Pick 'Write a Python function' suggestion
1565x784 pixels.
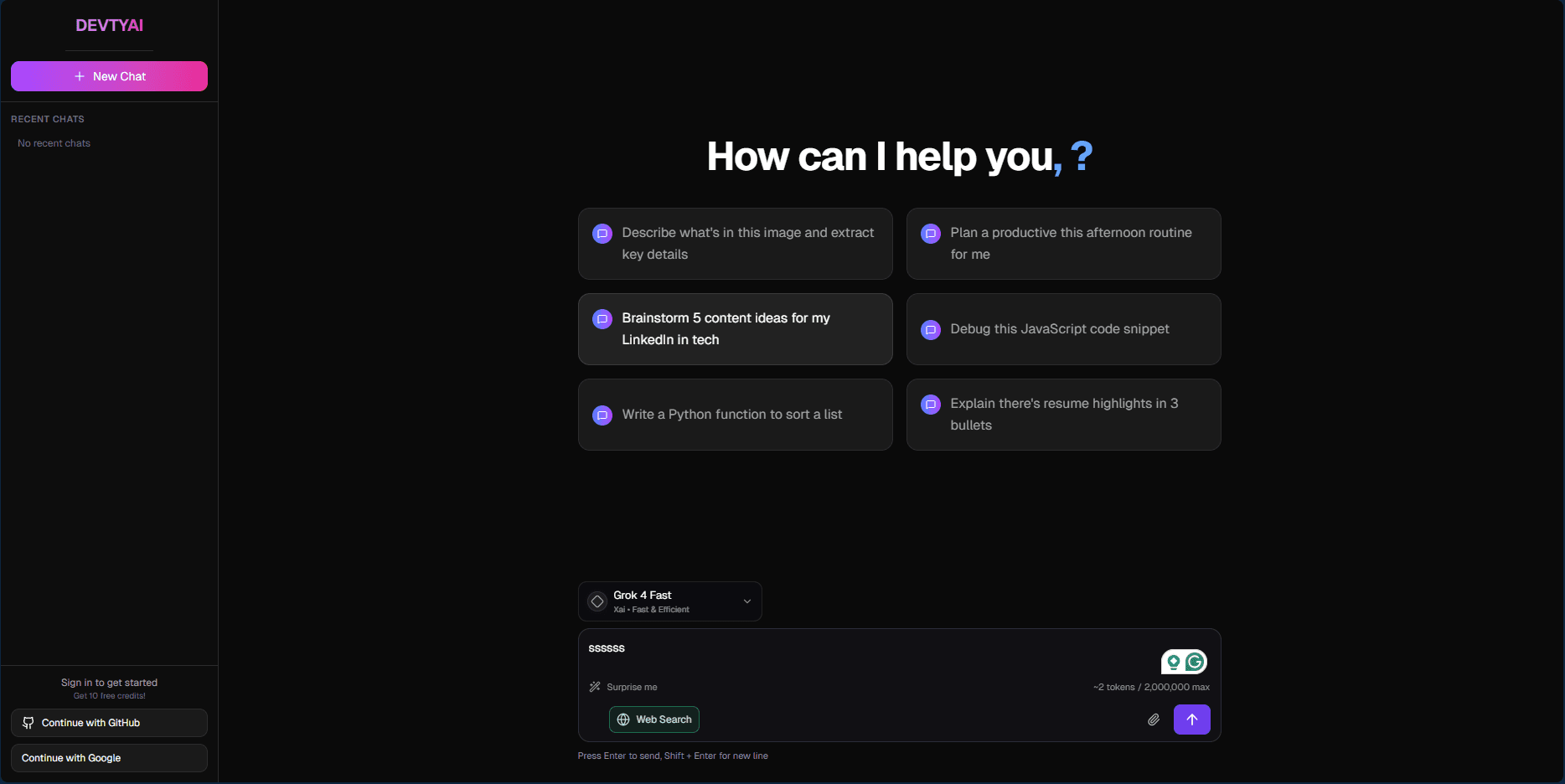coord(735,415)
